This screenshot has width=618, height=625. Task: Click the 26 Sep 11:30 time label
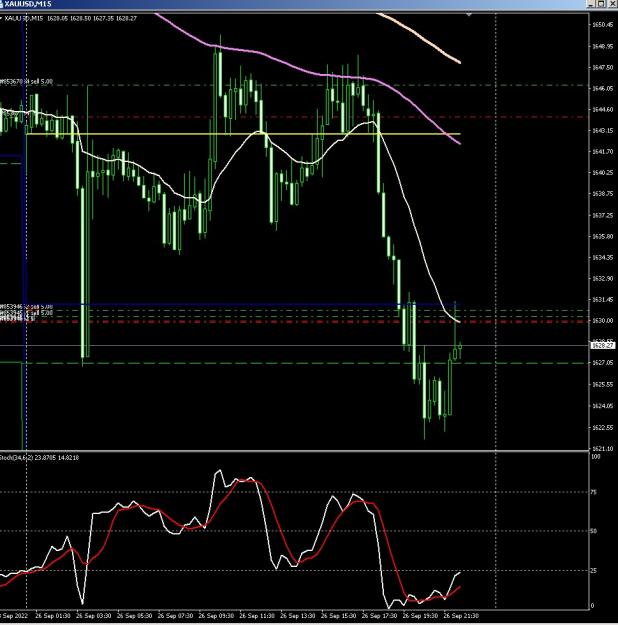tap(257, 616)
